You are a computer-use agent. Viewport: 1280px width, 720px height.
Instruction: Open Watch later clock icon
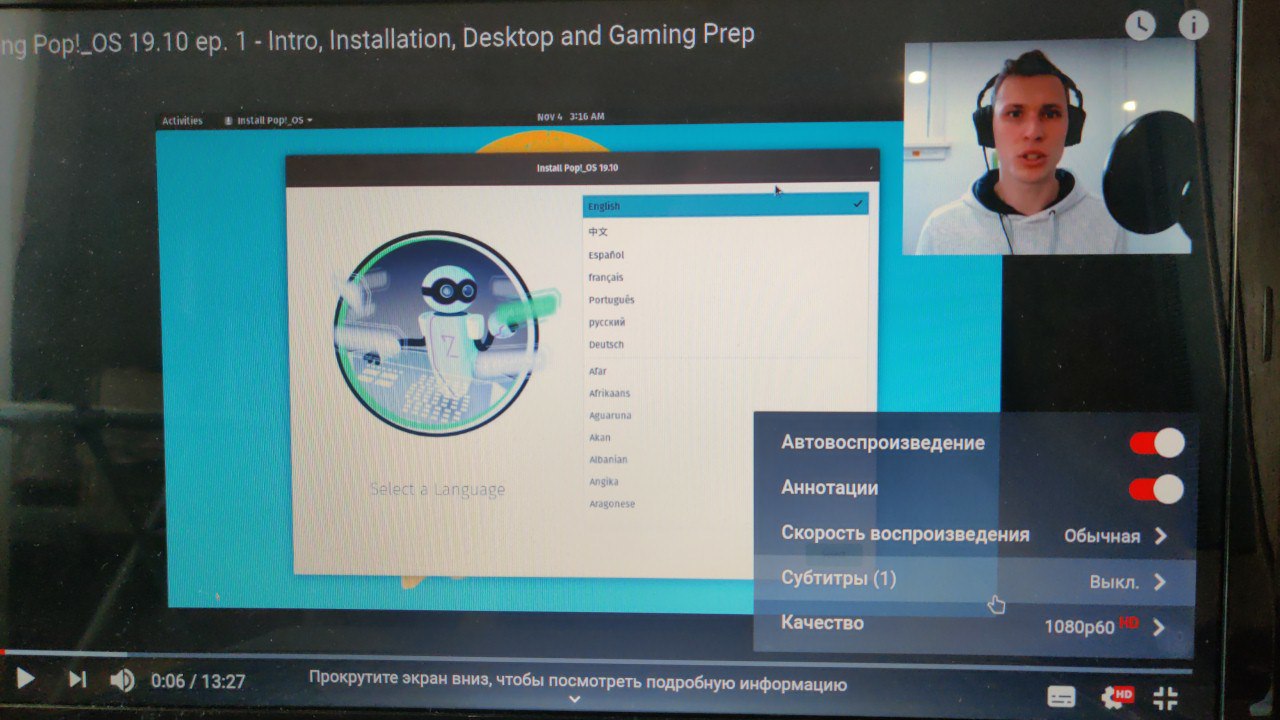click(1140, 26)
